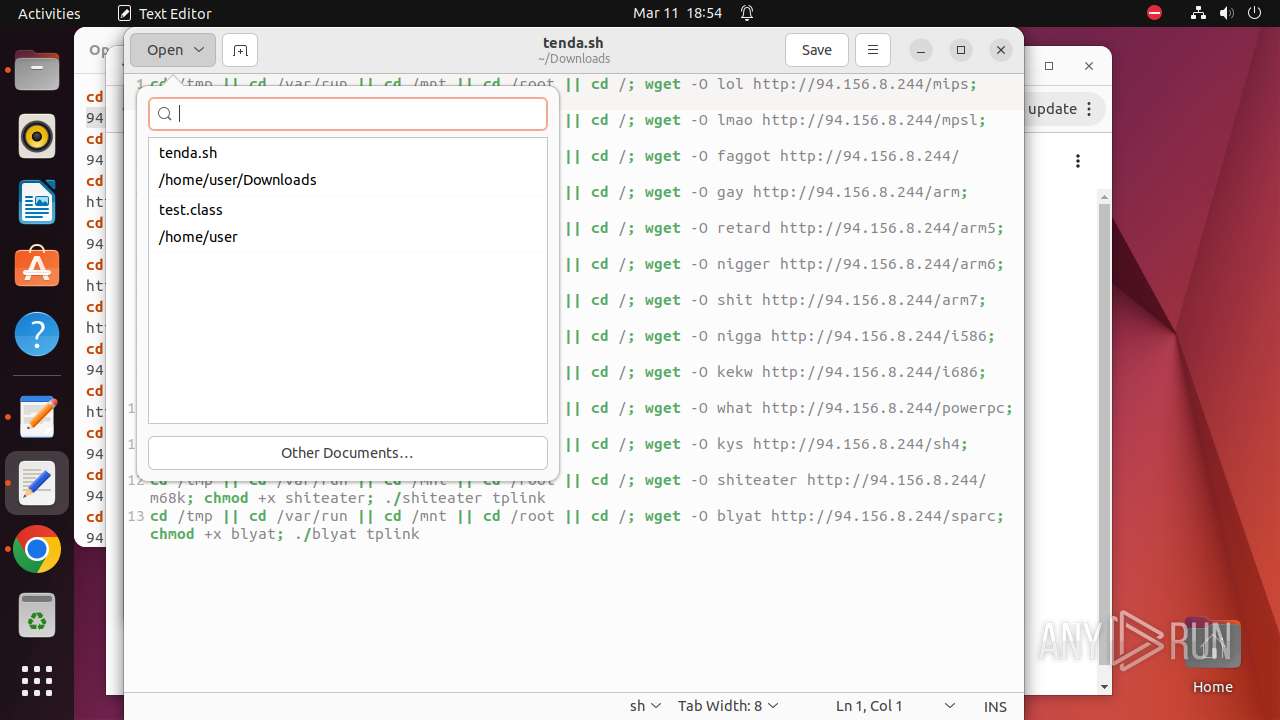Select the active gedit pencil dock icon

tap(37, 483)
